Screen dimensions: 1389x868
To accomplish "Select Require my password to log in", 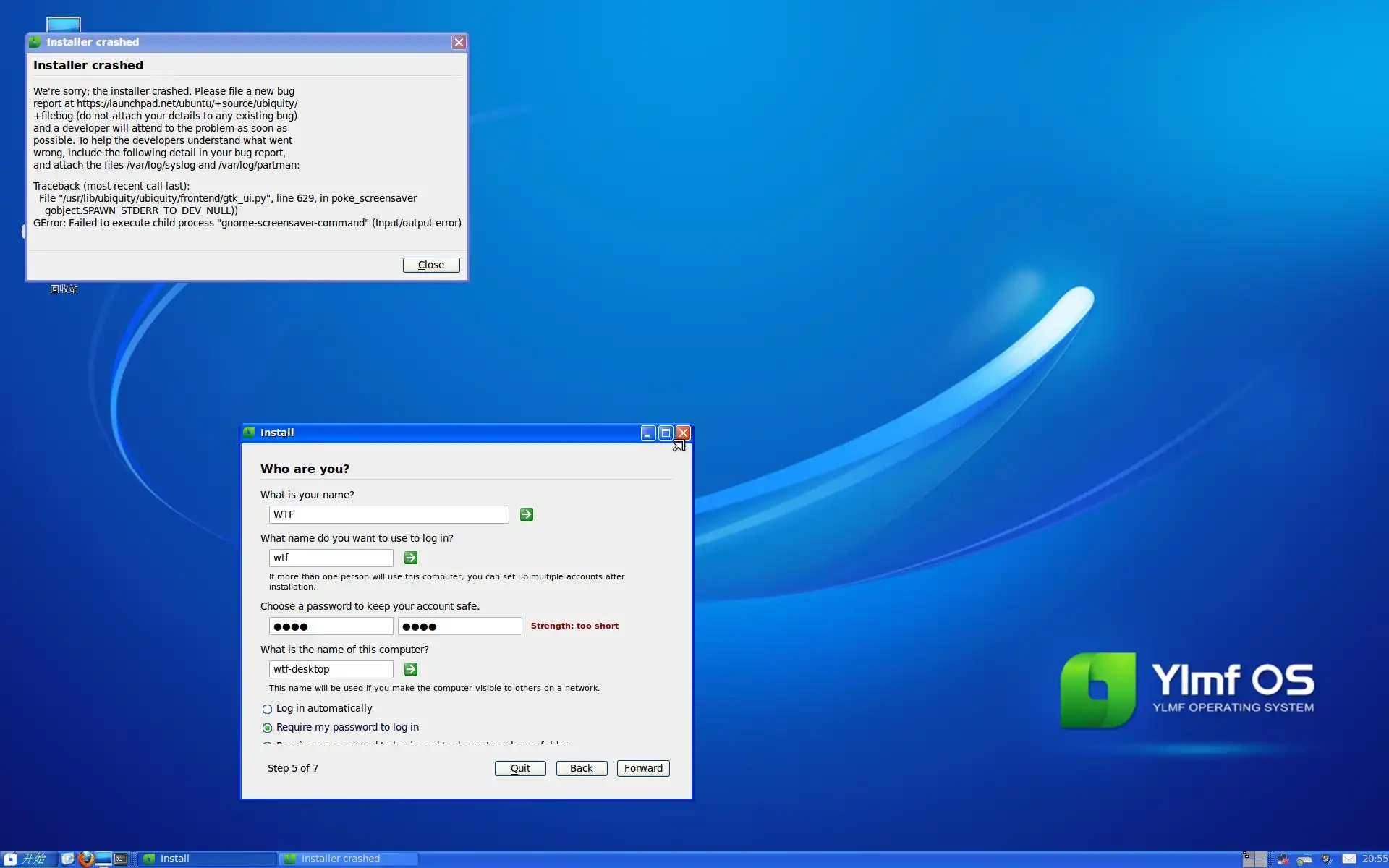I will 268,728.
